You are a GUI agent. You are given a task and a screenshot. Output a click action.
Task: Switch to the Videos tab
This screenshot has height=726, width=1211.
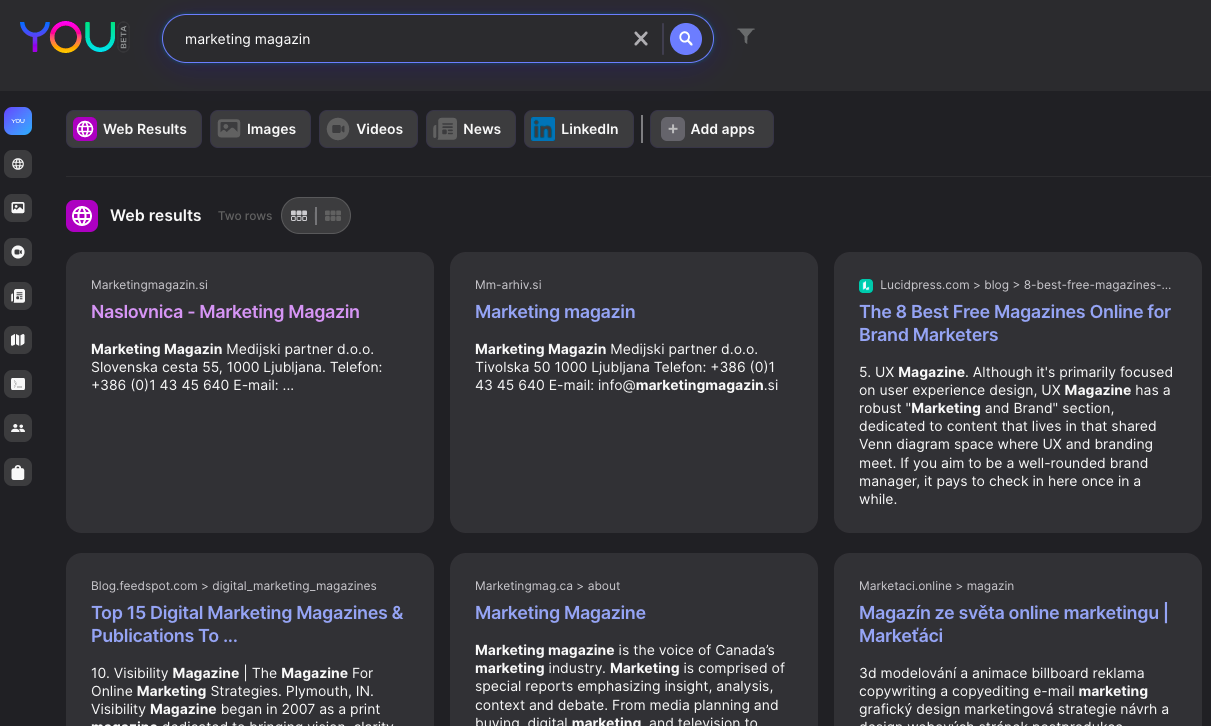point(368,129)
